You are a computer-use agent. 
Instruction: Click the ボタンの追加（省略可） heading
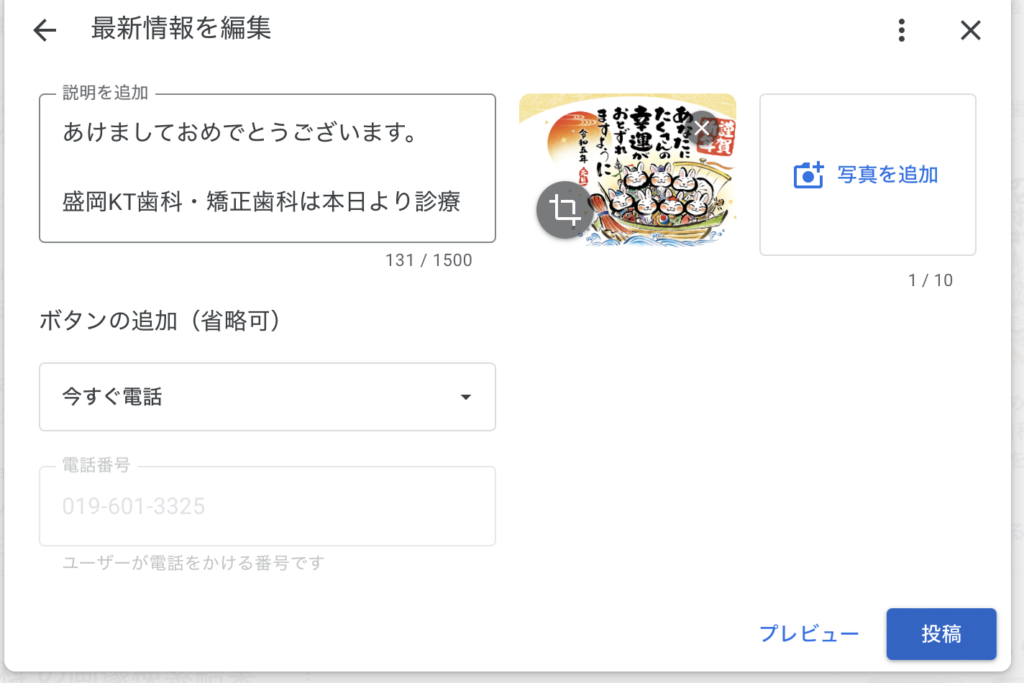pos(159,320)
